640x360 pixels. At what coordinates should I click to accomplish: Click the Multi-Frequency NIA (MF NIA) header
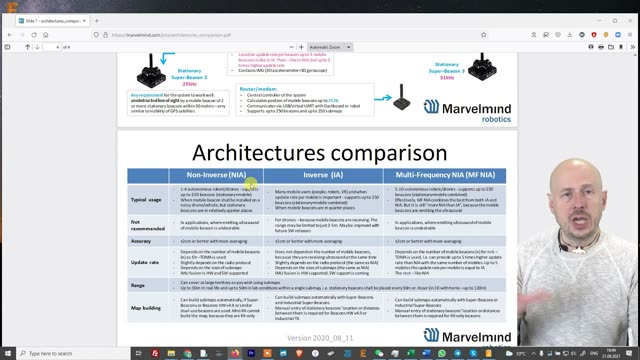pyautogui.click(x=445, y=175)
